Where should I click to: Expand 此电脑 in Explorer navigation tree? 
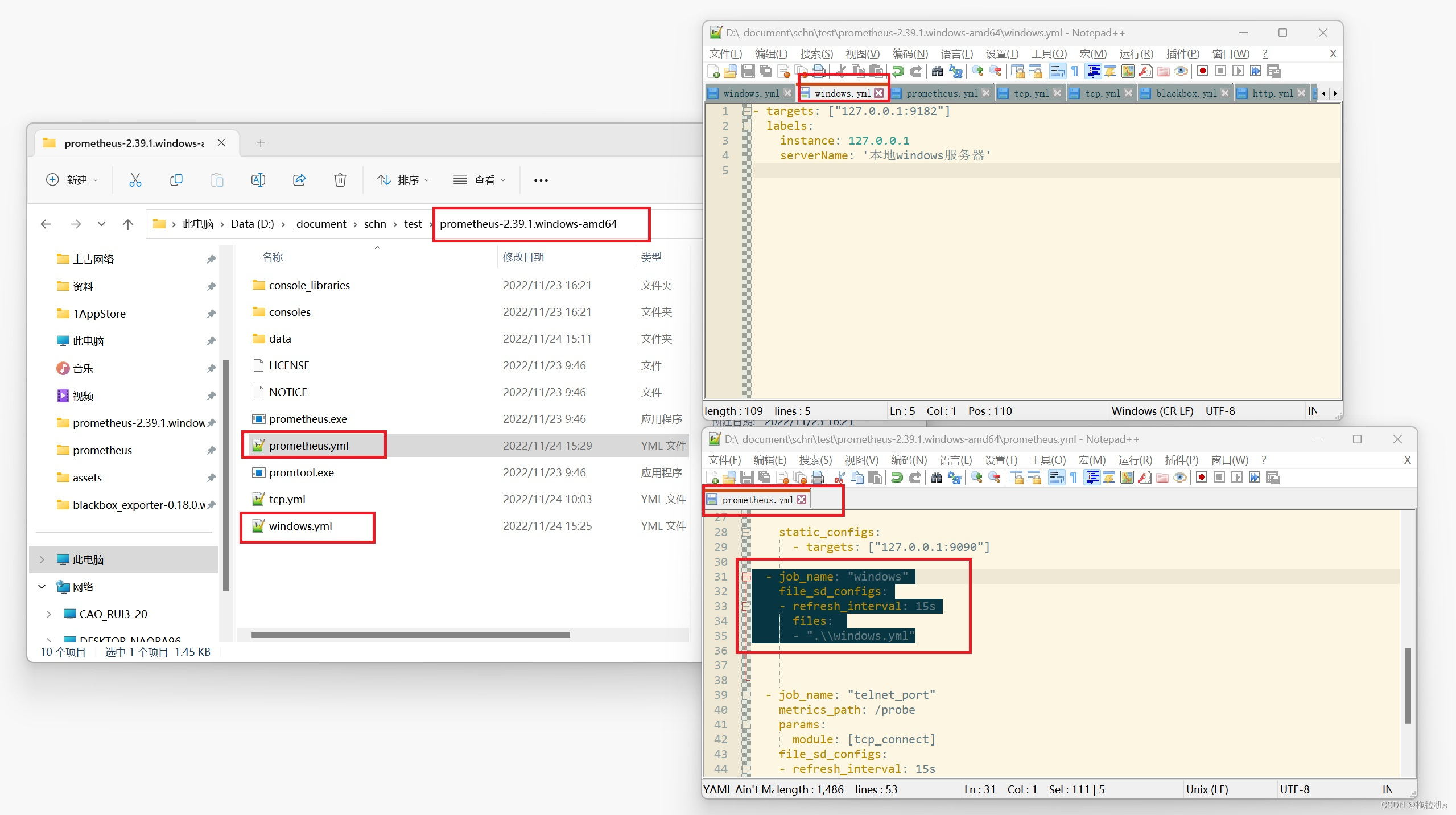(42, 559)
